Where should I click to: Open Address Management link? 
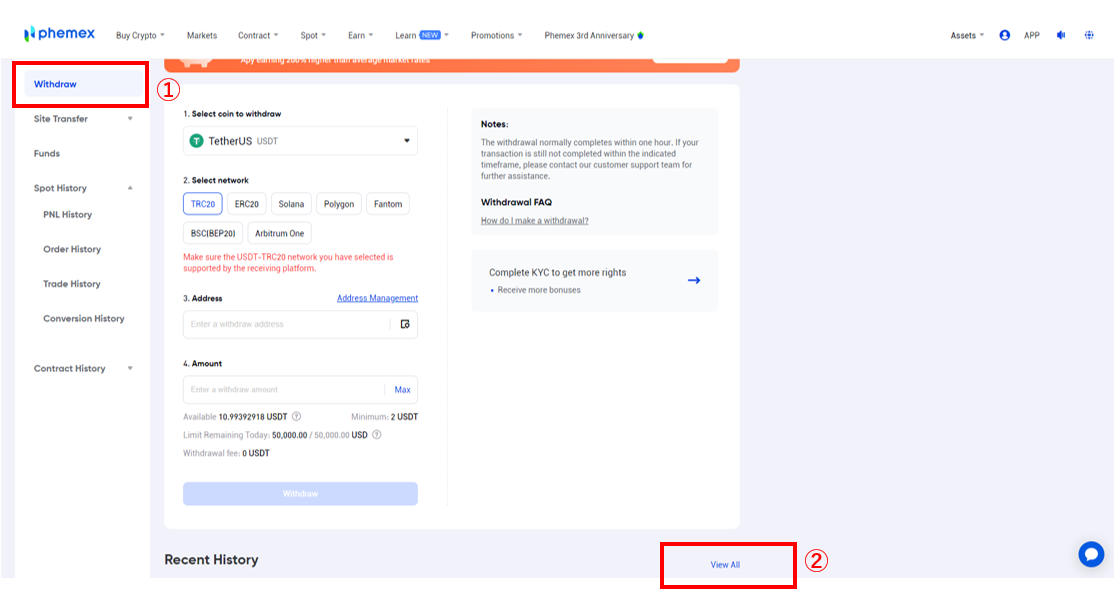point(377,298)
